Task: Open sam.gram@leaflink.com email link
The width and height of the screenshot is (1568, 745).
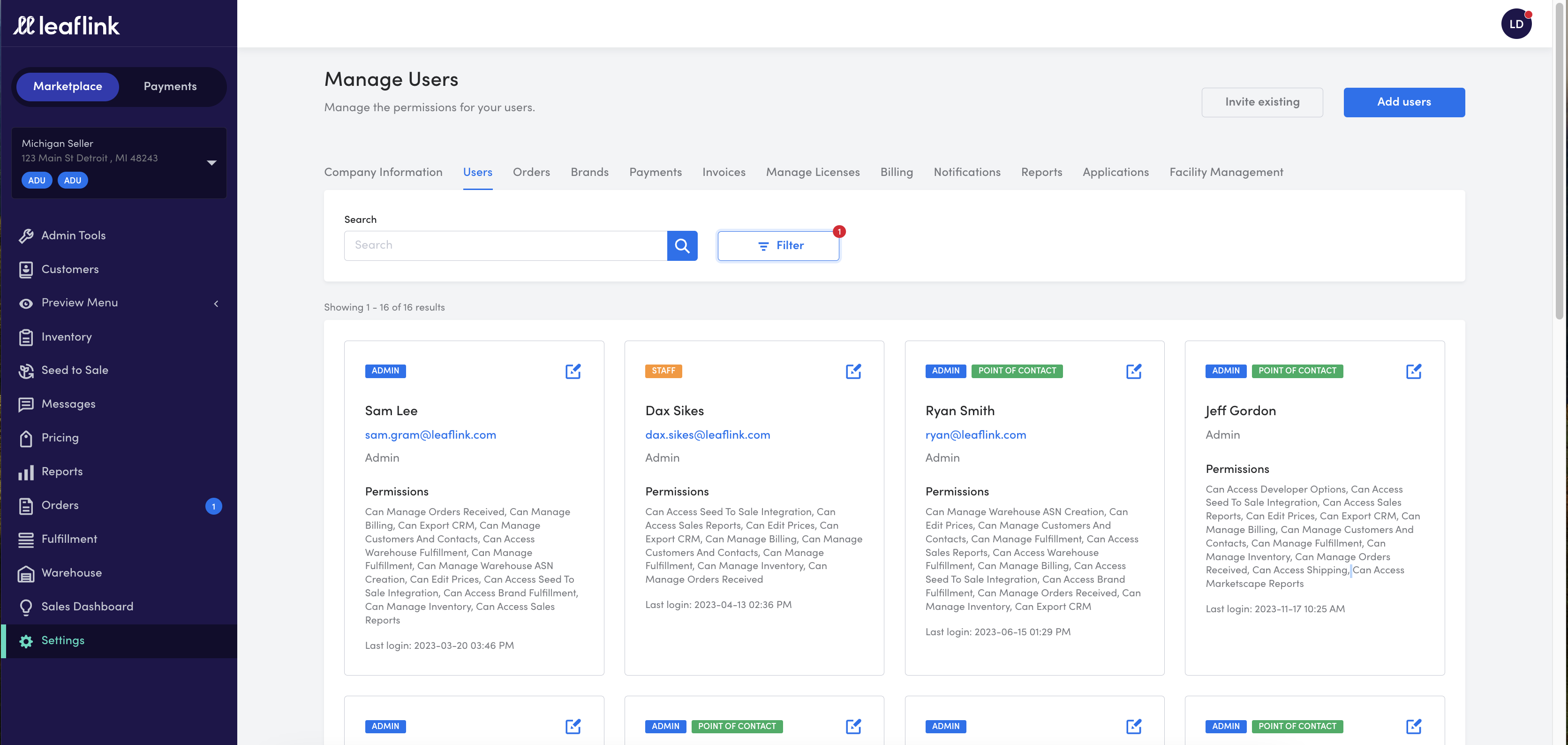Action: tap(430, 435)
